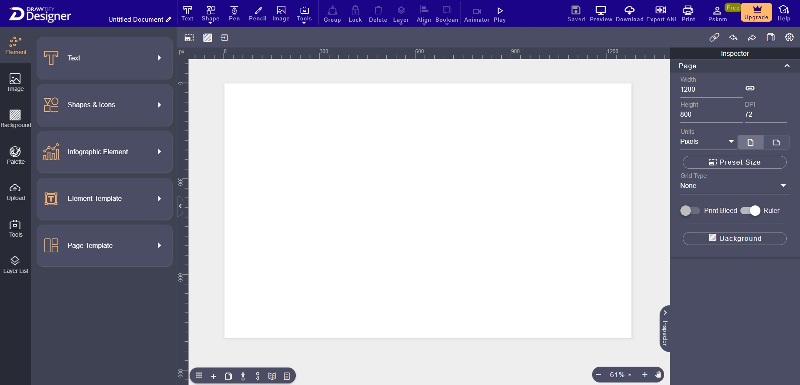Collapse the left elements panel handle
This screenshot has height=385, width=800.
(x=180, y=206)
